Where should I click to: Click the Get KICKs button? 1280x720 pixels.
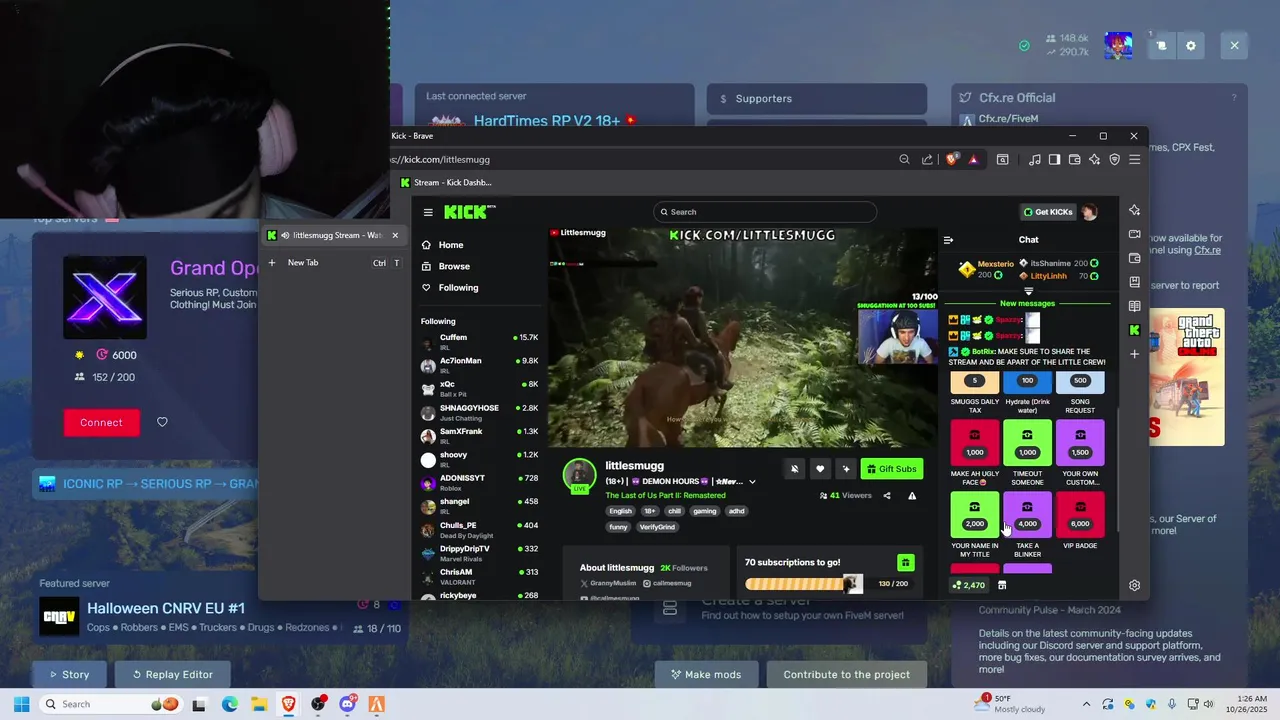click(x=1046, y=212)
